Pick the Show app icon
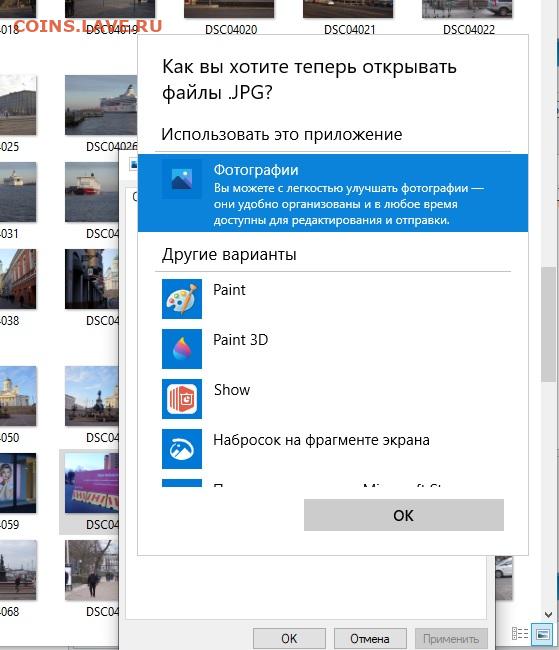This screenshot has height=650, width=559. 182,399
